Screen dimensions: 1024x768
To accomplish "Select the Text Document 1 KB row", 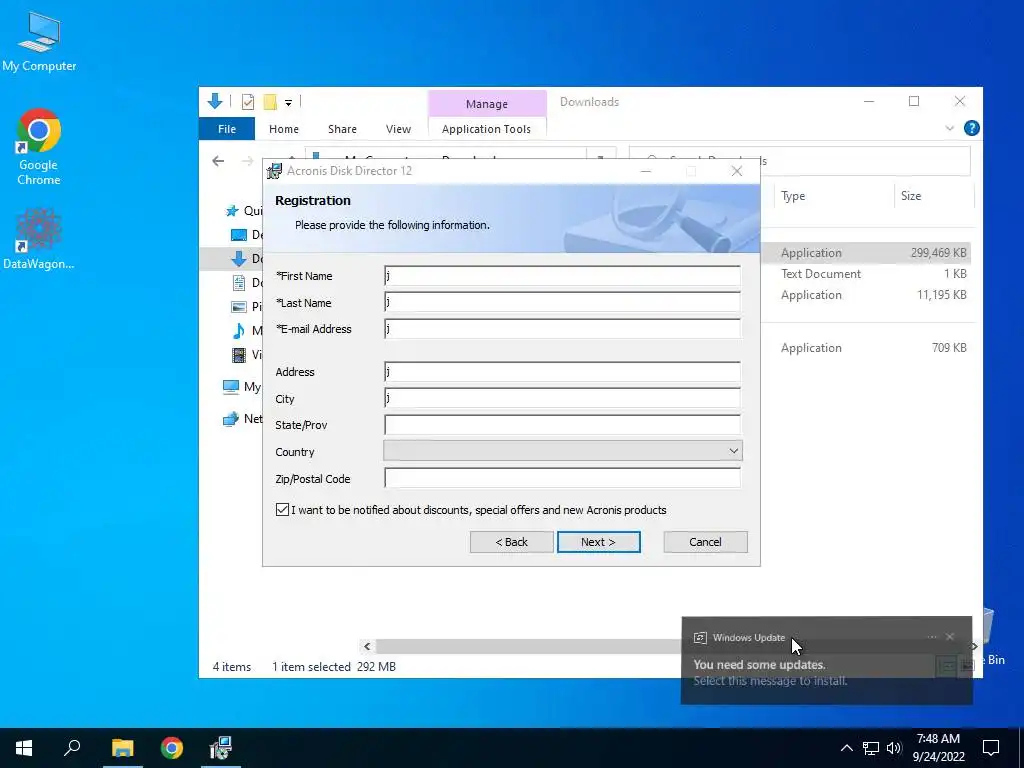I will (865, 274).
